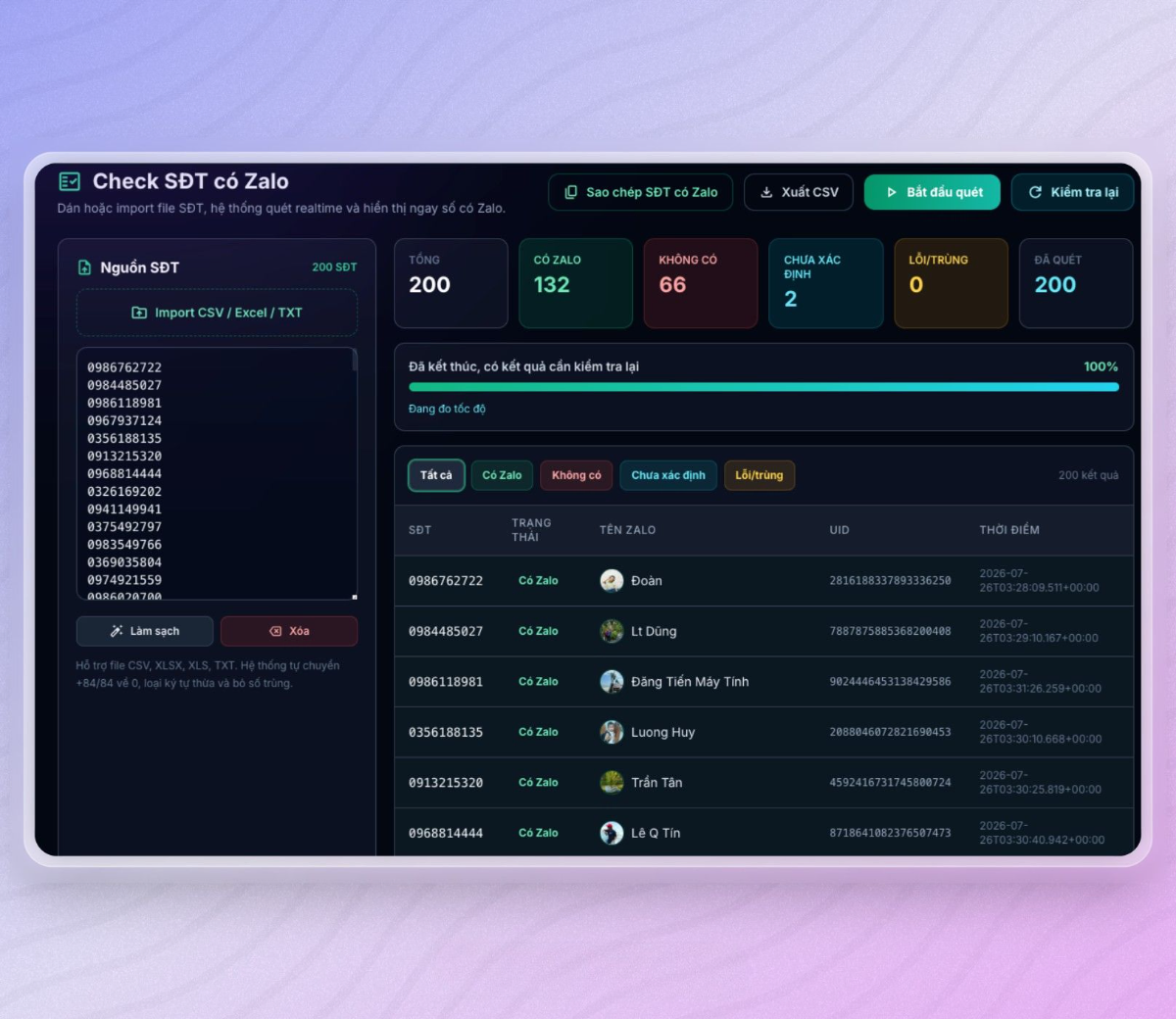This screenshot has width=1176, height=1019.
Task: Export results with Xuất CSV button
Action: coord(799,192)
